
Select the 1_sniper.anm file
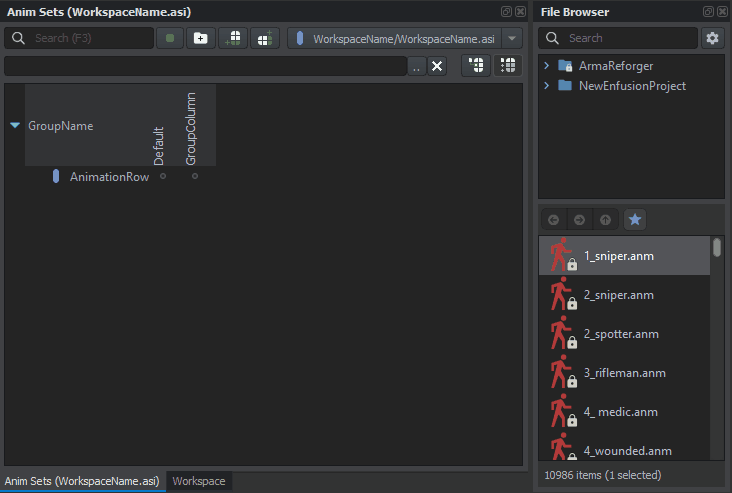pos(625,255)
